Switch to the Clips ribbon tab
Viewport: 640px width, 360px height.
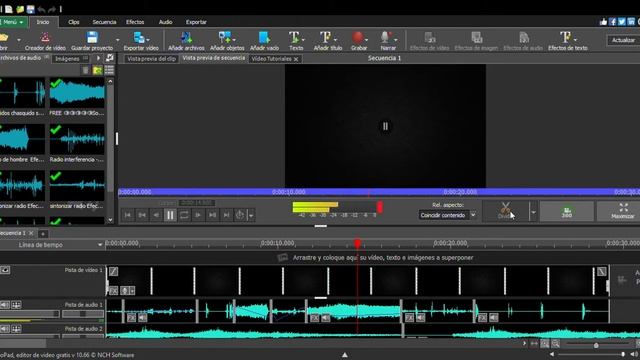[74, 22]
